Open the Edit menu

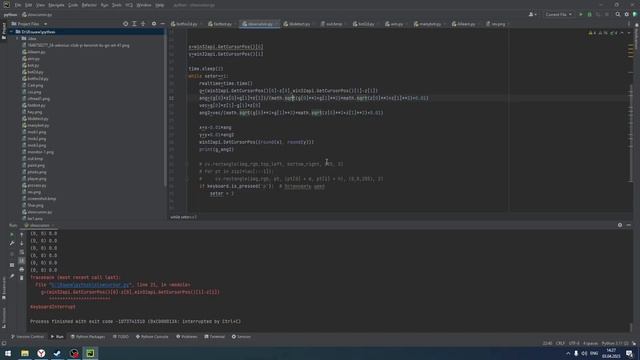click(28, 5)
